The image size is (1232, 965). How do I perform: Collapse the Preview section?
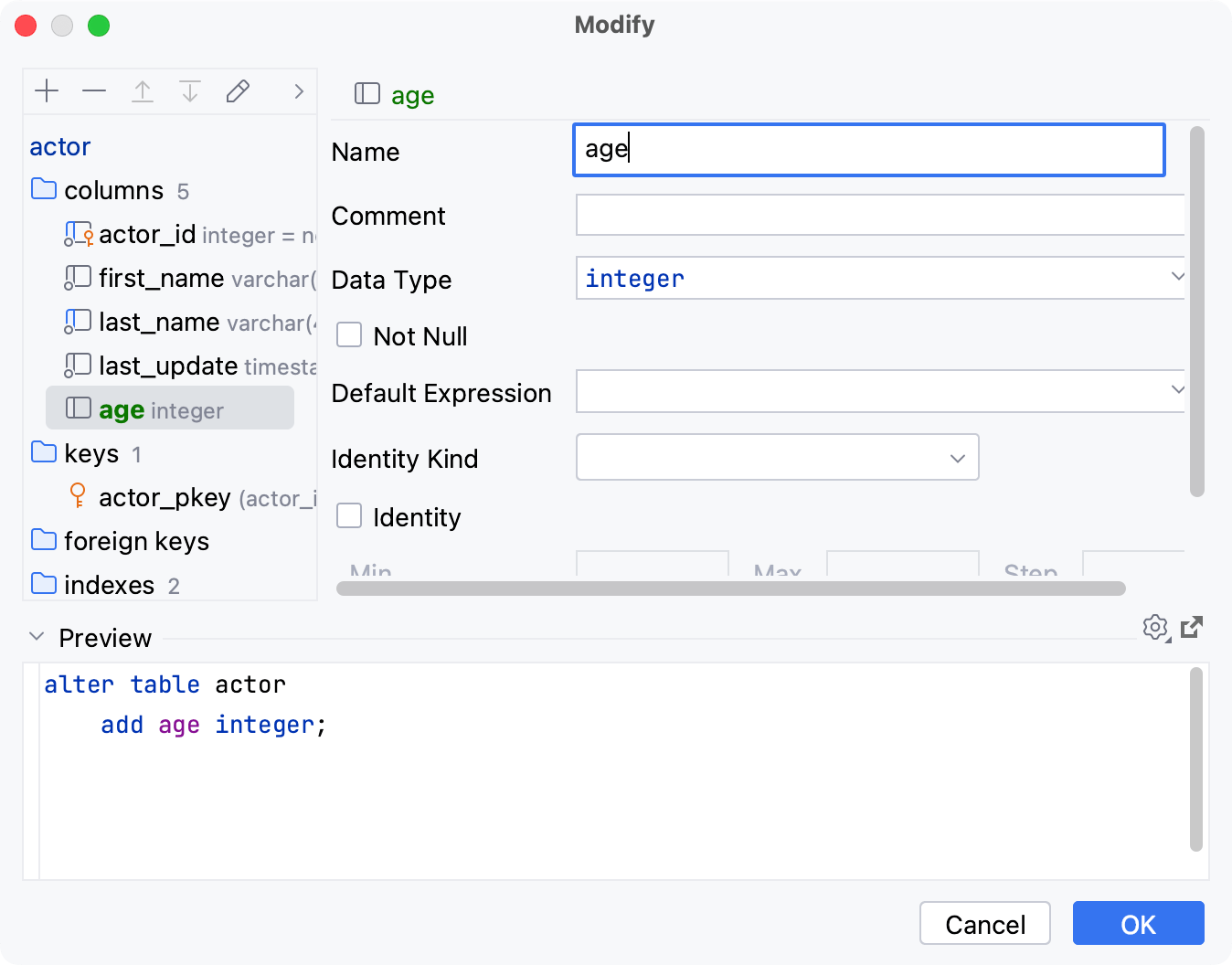point(36,637)
